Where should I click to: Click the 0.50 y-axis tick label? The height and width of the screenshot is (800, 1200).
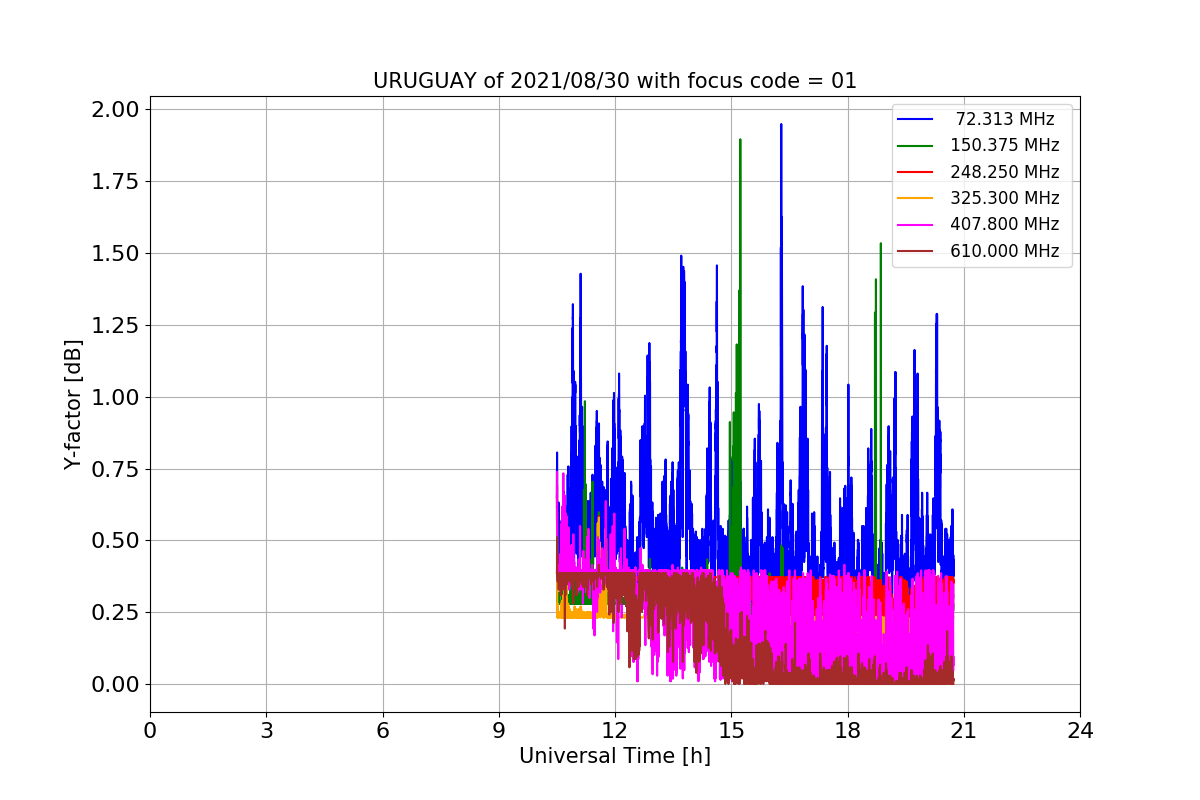115,540
